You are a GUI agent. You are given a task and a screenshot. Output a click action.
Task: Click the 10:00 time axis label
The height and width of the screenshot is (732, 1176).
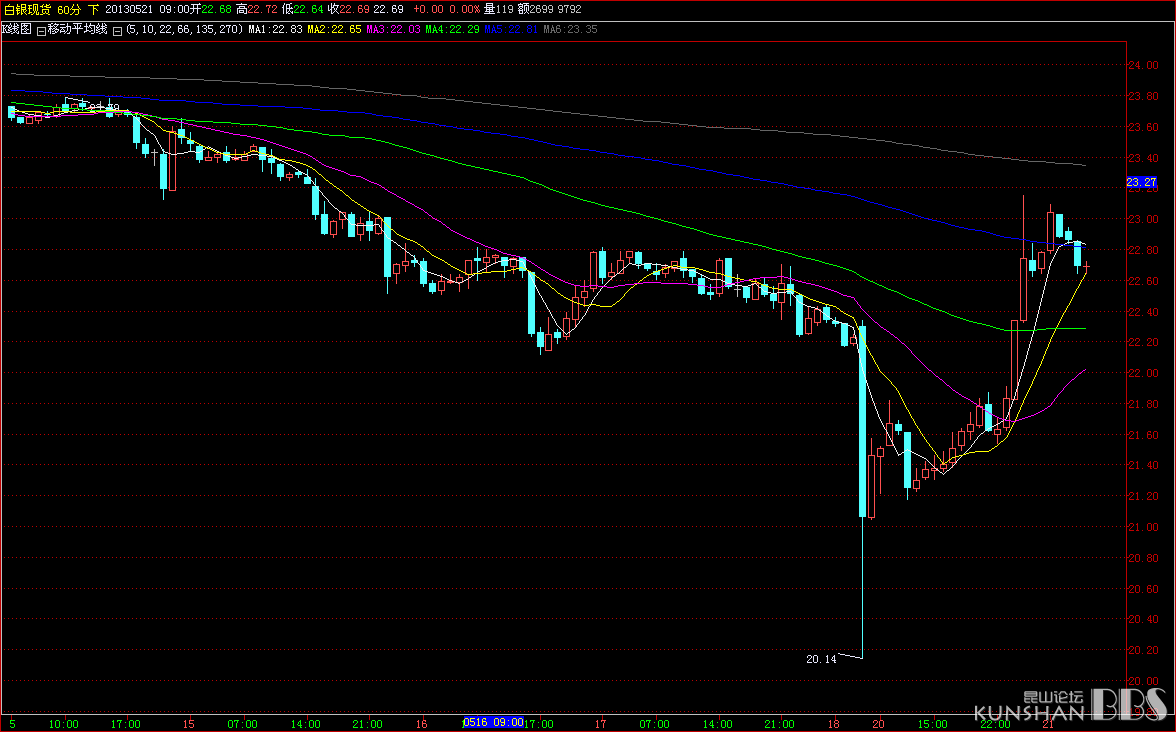(x=64, y=724)
